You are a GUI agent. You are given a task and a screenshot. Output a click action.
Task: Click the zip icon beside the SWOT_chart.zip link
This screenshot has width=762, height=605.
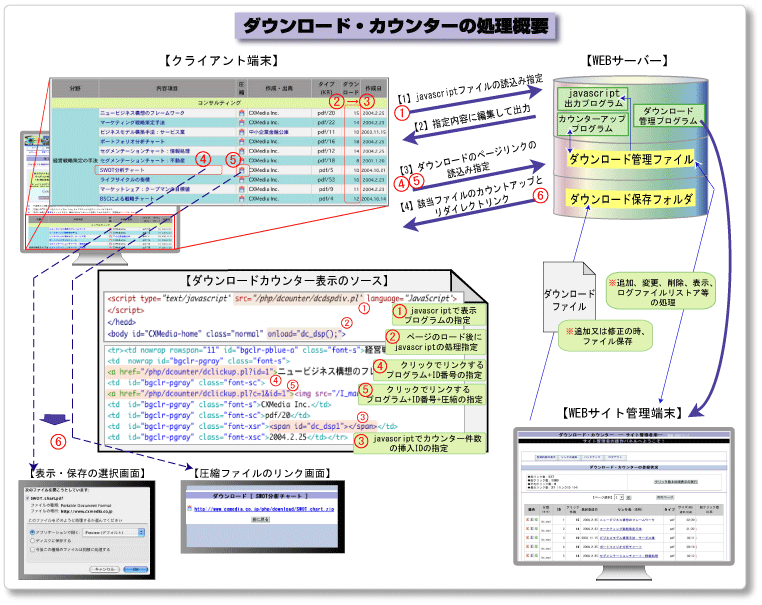189,508
